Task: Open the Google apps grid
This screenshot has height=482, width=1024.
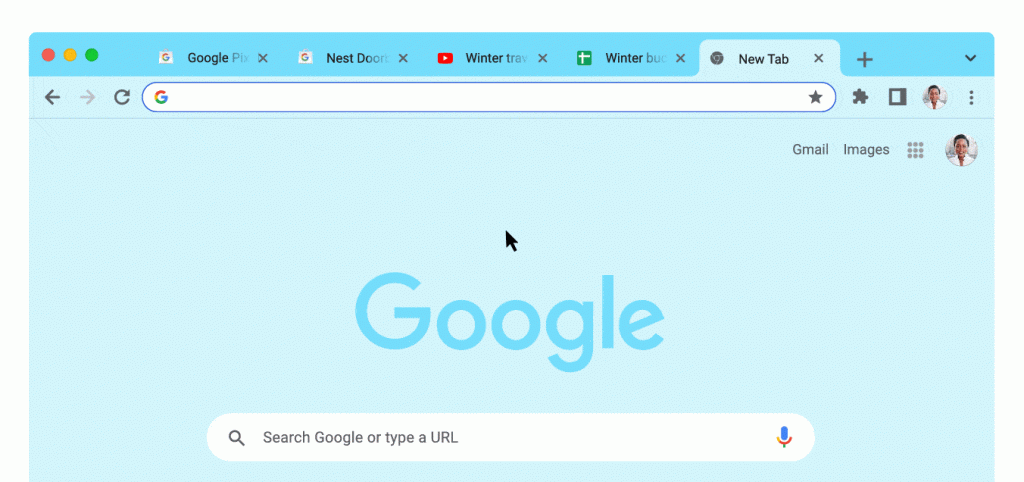Action: click(x=915, y=150)
